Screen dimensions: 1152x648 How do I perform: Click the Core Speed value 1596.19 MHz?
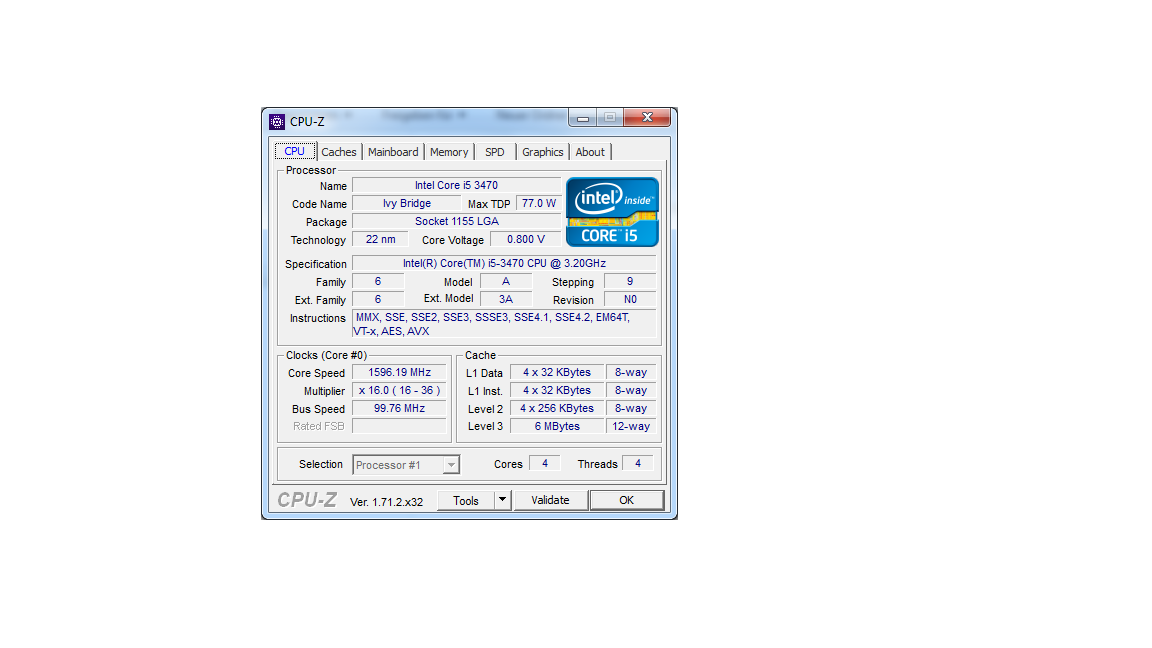pyautogui.click(x=400, y=372)
